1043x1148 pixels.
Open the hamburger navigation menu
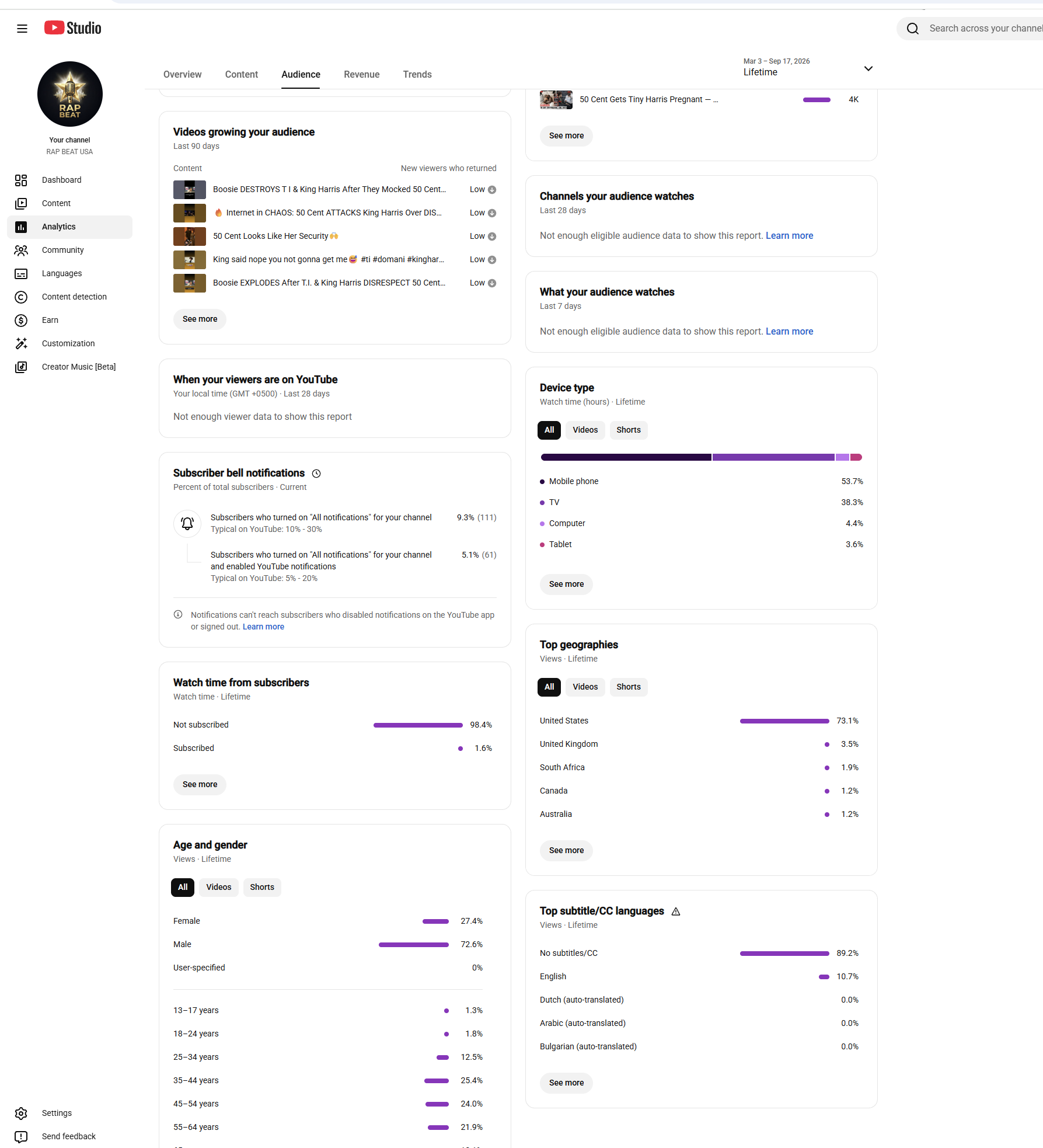22,29
